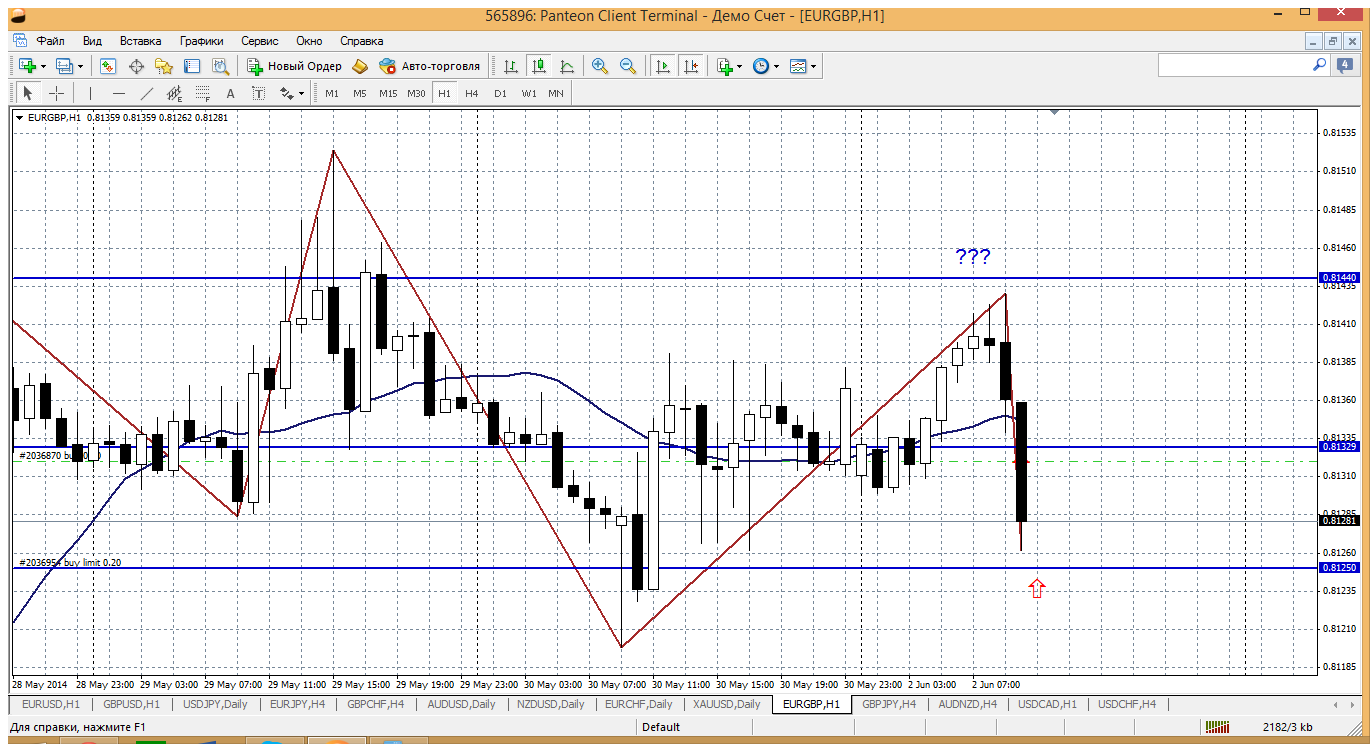Viewport: 1370px width, 744px height.
Task: Open the chart profiles icon
Action: click(x=65, y=66)
